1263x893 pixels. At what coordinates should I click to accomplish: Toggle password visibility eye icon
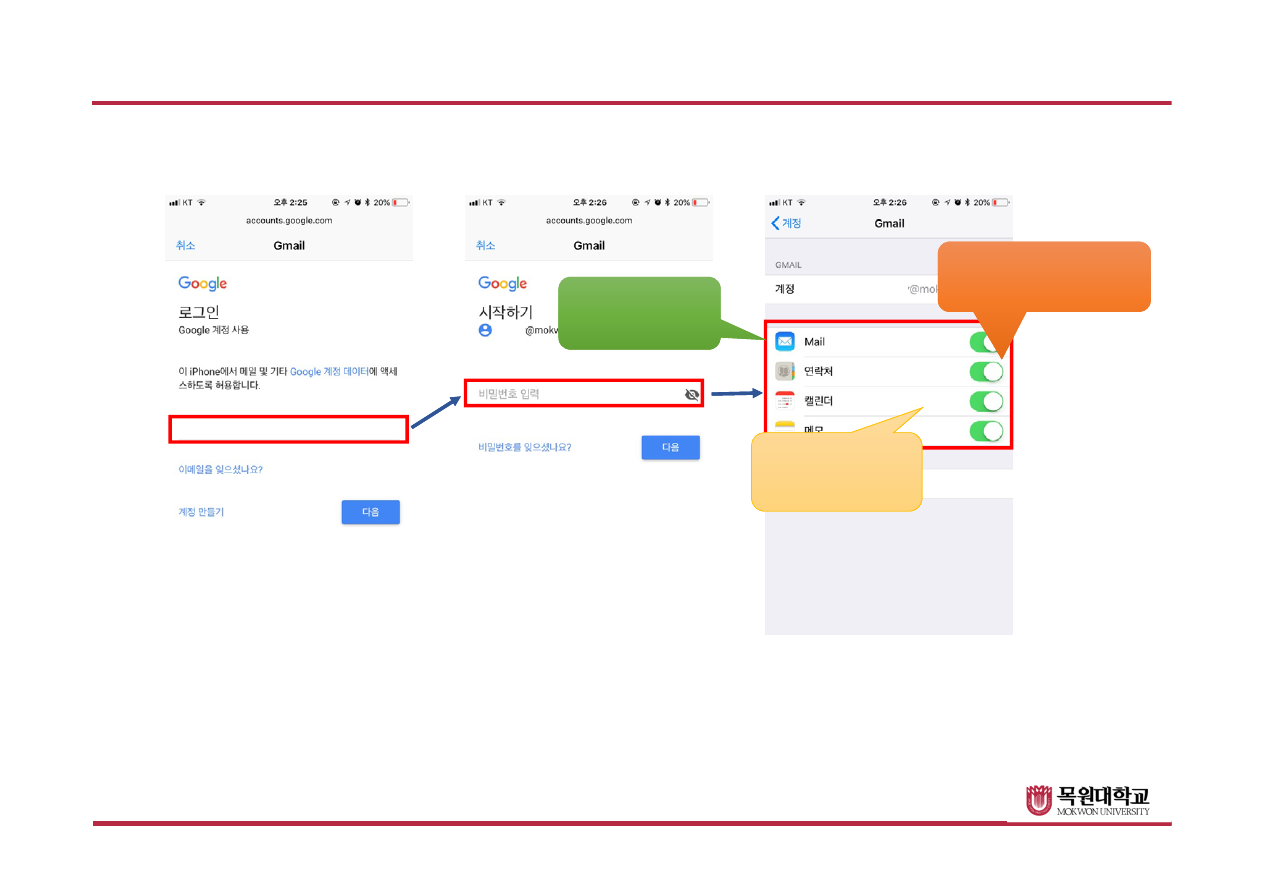click(691, 395)
